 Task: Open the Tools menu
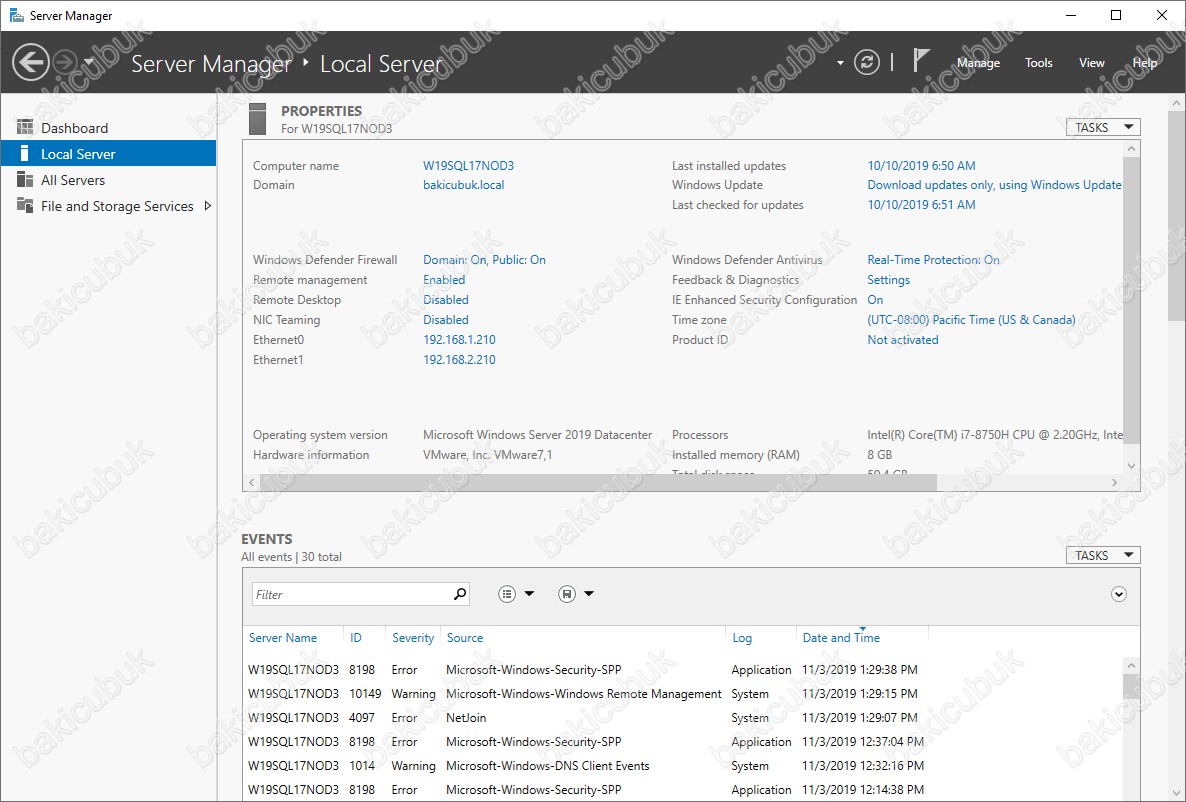1039,63
